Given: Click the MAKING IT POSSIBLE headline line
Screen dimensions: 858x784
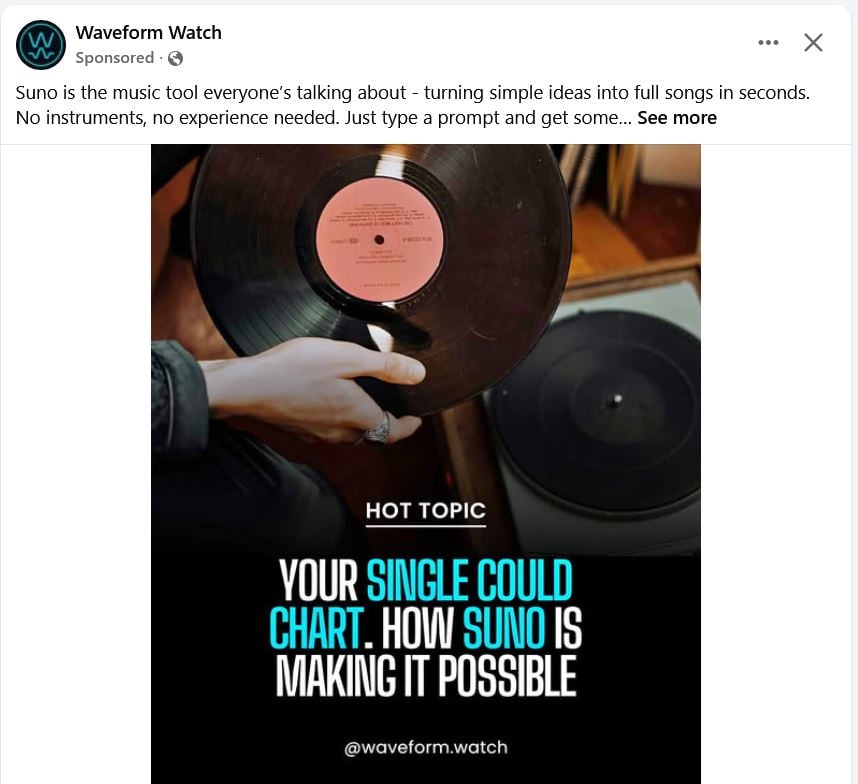Looking at the screenshot, I should pyautogui.click(x=426, y=676).
